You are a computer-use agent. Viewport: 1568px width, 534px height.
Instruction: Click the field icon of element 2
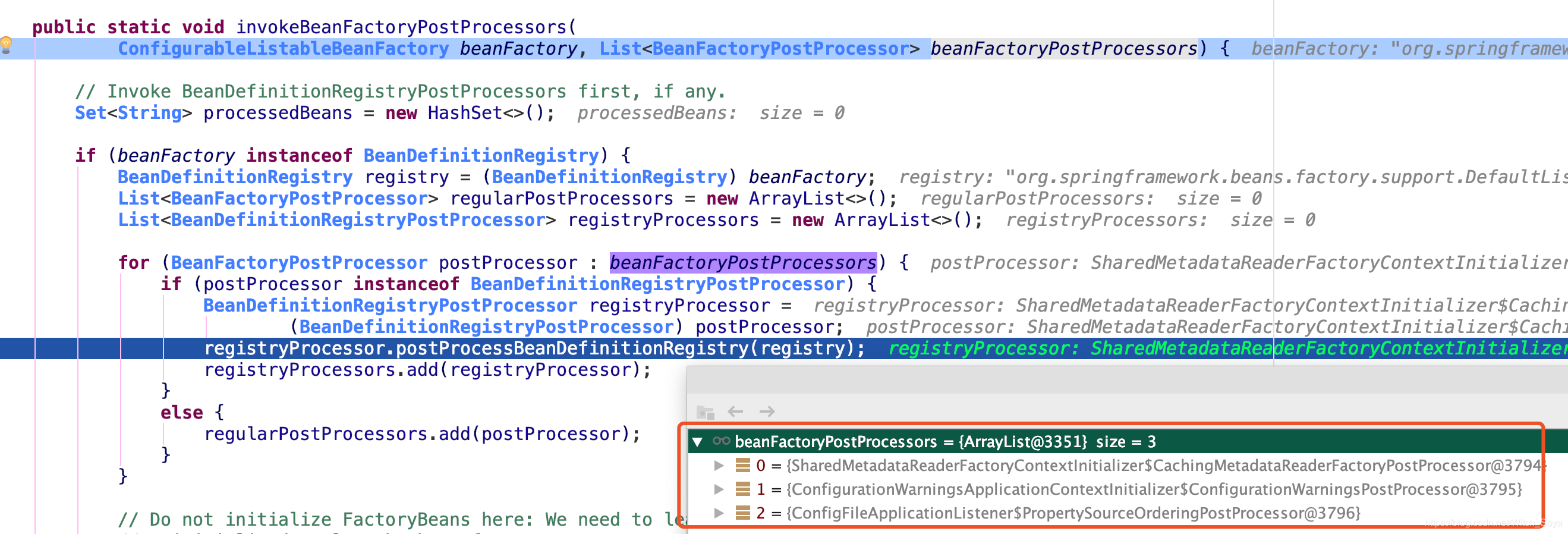pyautogui.click(x=742, y=513)
